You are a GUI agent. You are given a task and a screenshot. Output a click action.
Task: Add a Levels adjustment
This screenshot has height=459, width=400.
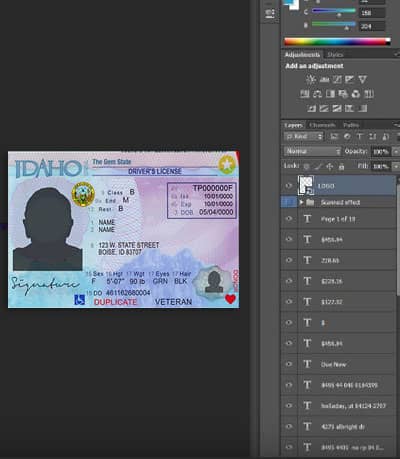pyautogui.click(x=324, y=79)
